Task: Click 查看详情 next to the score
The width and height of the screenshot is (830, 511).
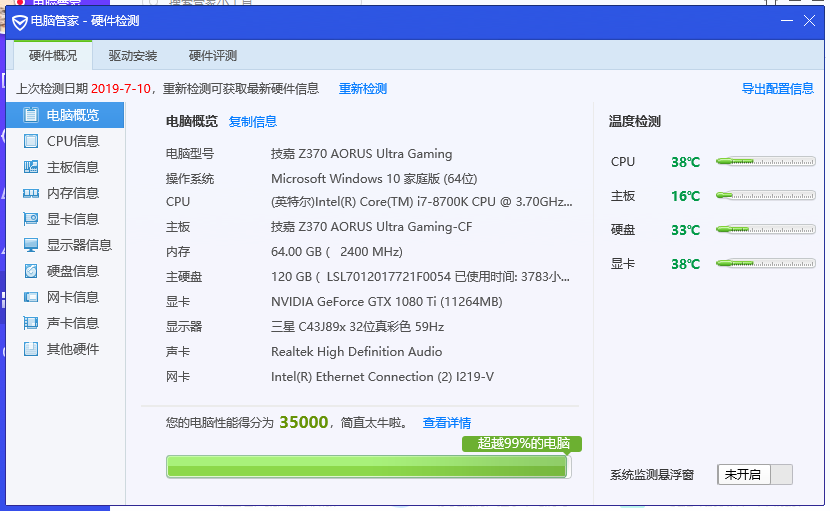Action: (x=447, y=423)
